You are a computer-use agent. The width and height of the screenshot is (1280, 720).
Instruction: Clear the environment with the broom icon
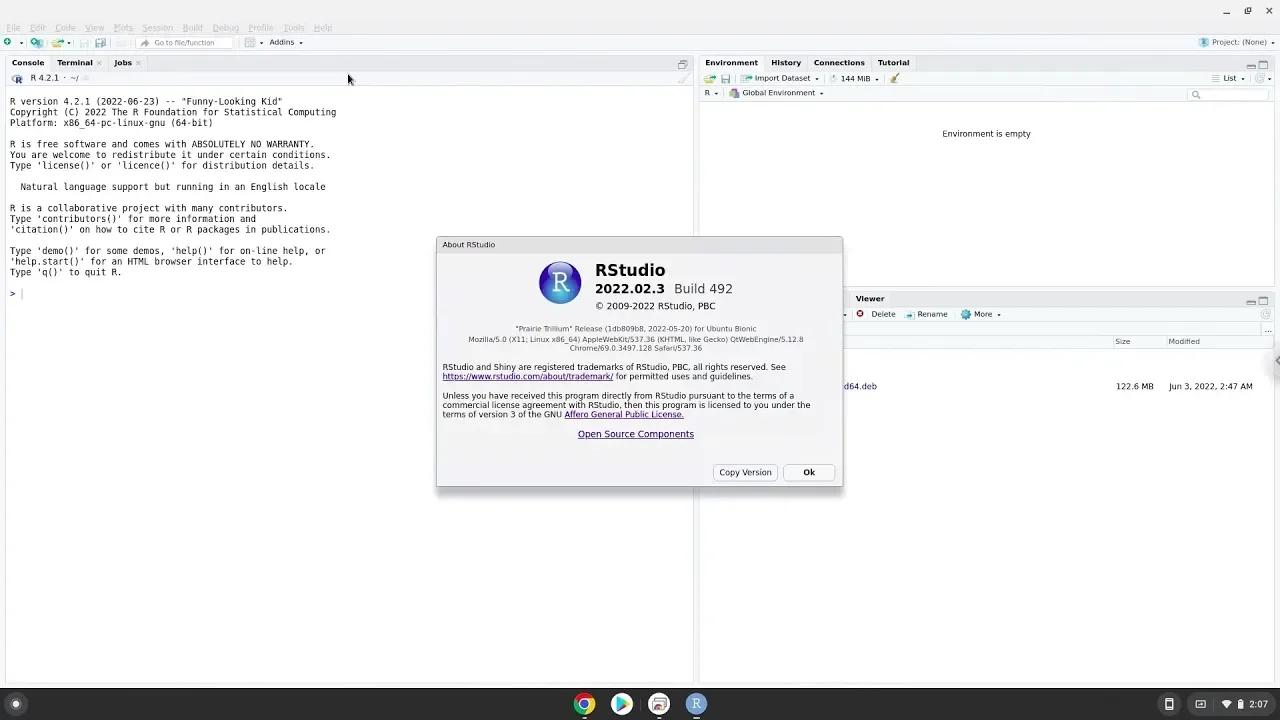click(x=893, y=78)
